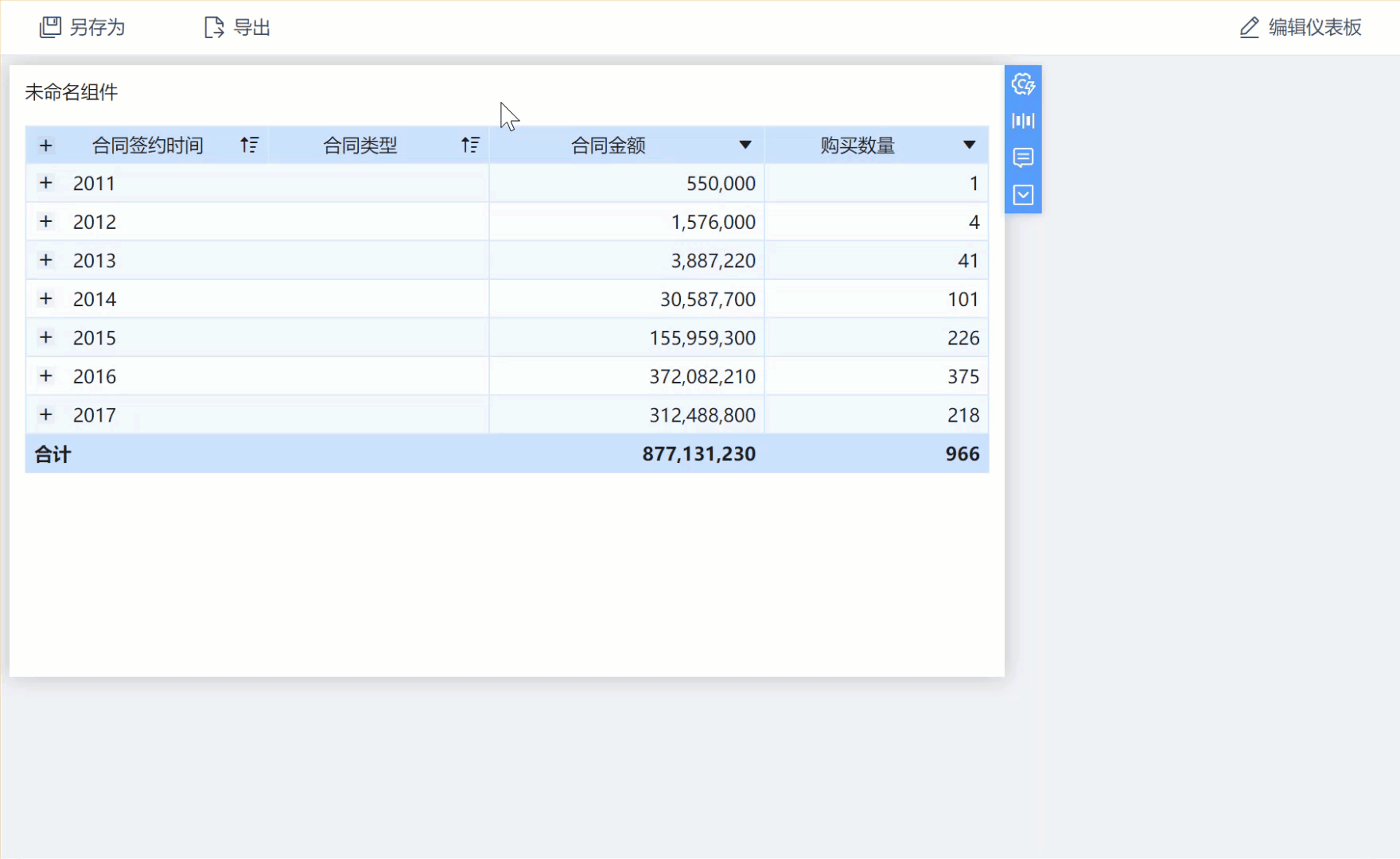Click the 2015 quantity value 226
1400x859 pixels.
(x=963, y=338)
